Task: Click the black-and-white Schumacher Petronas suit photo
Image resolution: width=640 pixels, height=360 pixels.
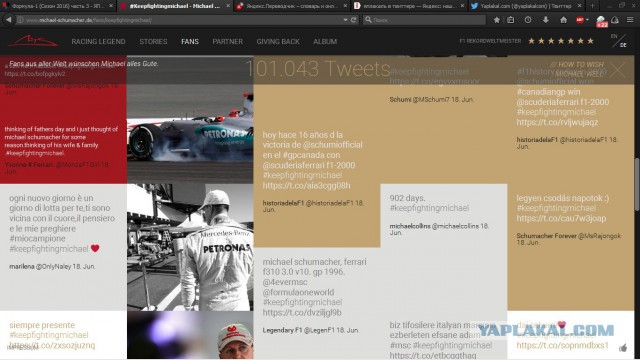Action: click(190, 247)
